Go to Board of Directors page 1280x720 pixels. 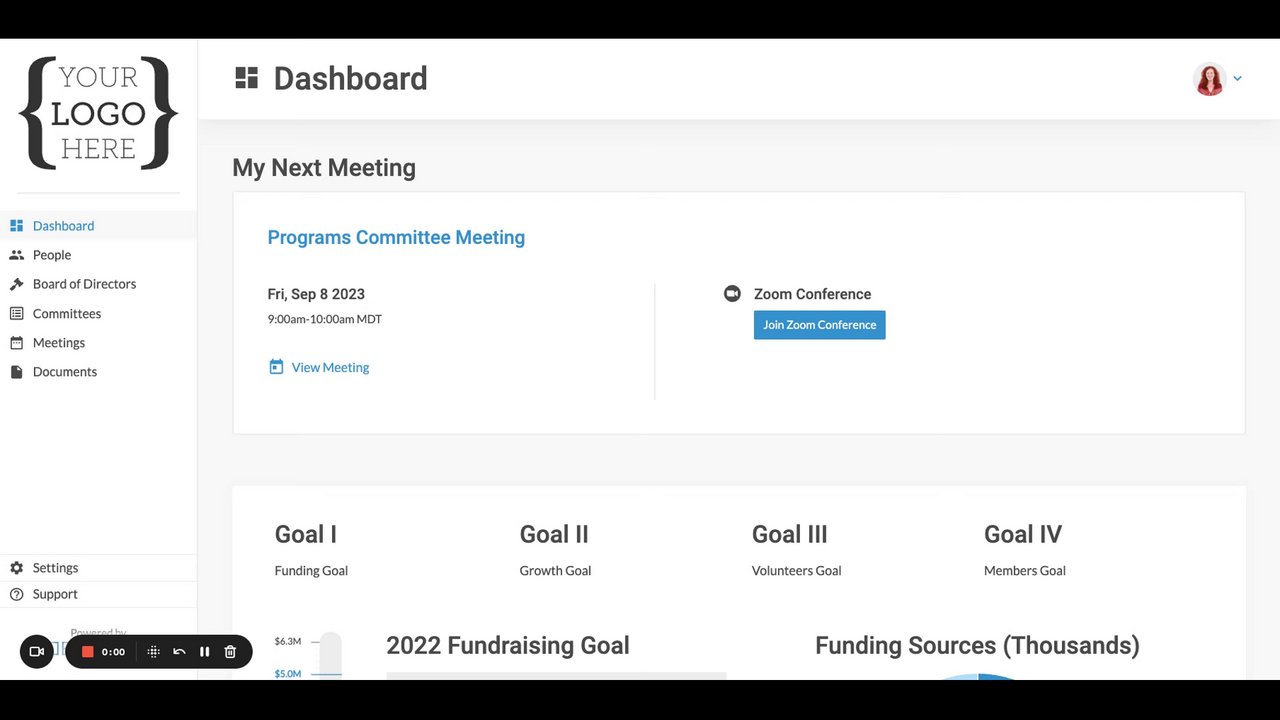84,284
